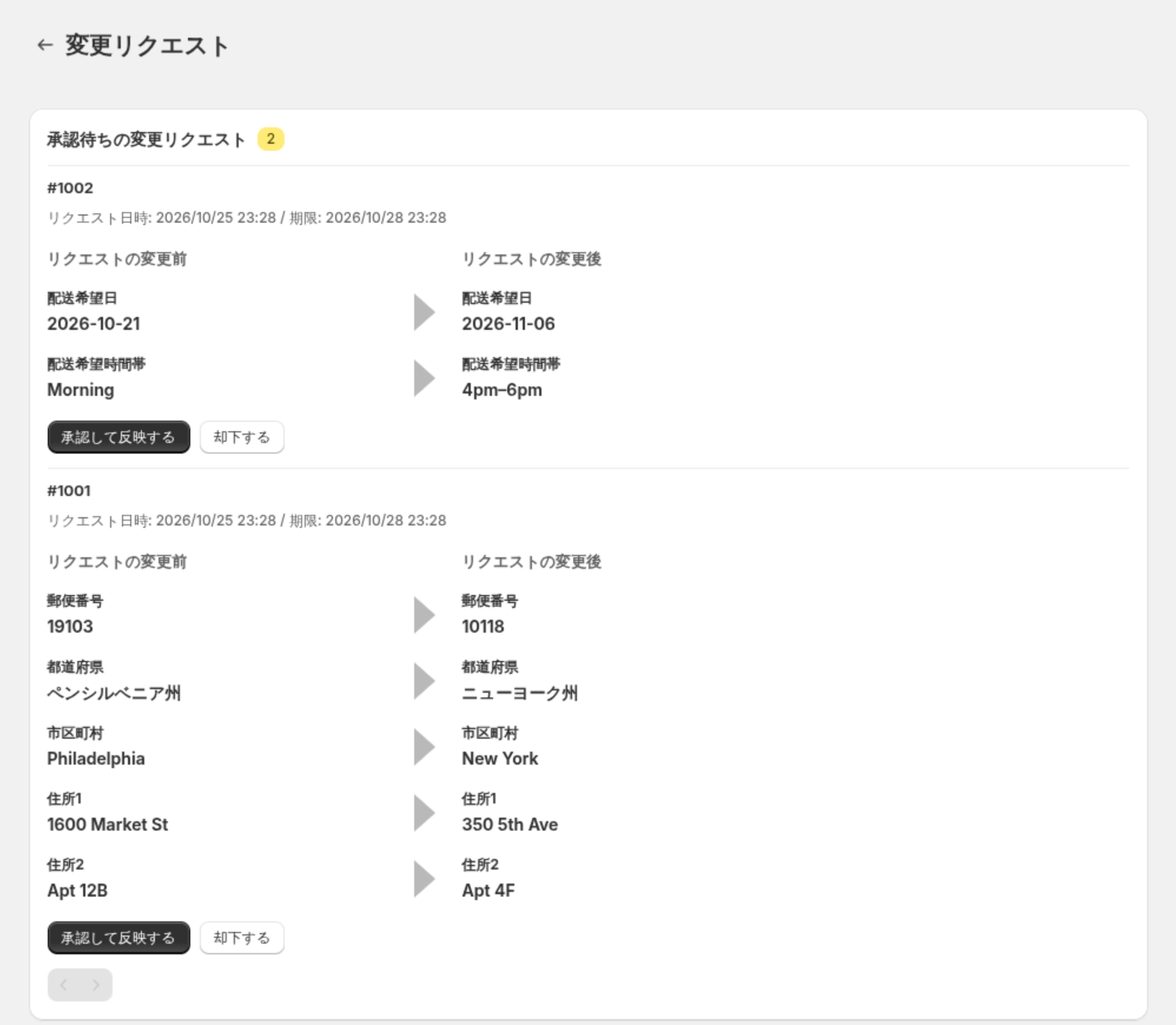This screenshot has height=1025, width=1176.
Task: Click the request date line under #1001
Action: click(x=247, y=521)
